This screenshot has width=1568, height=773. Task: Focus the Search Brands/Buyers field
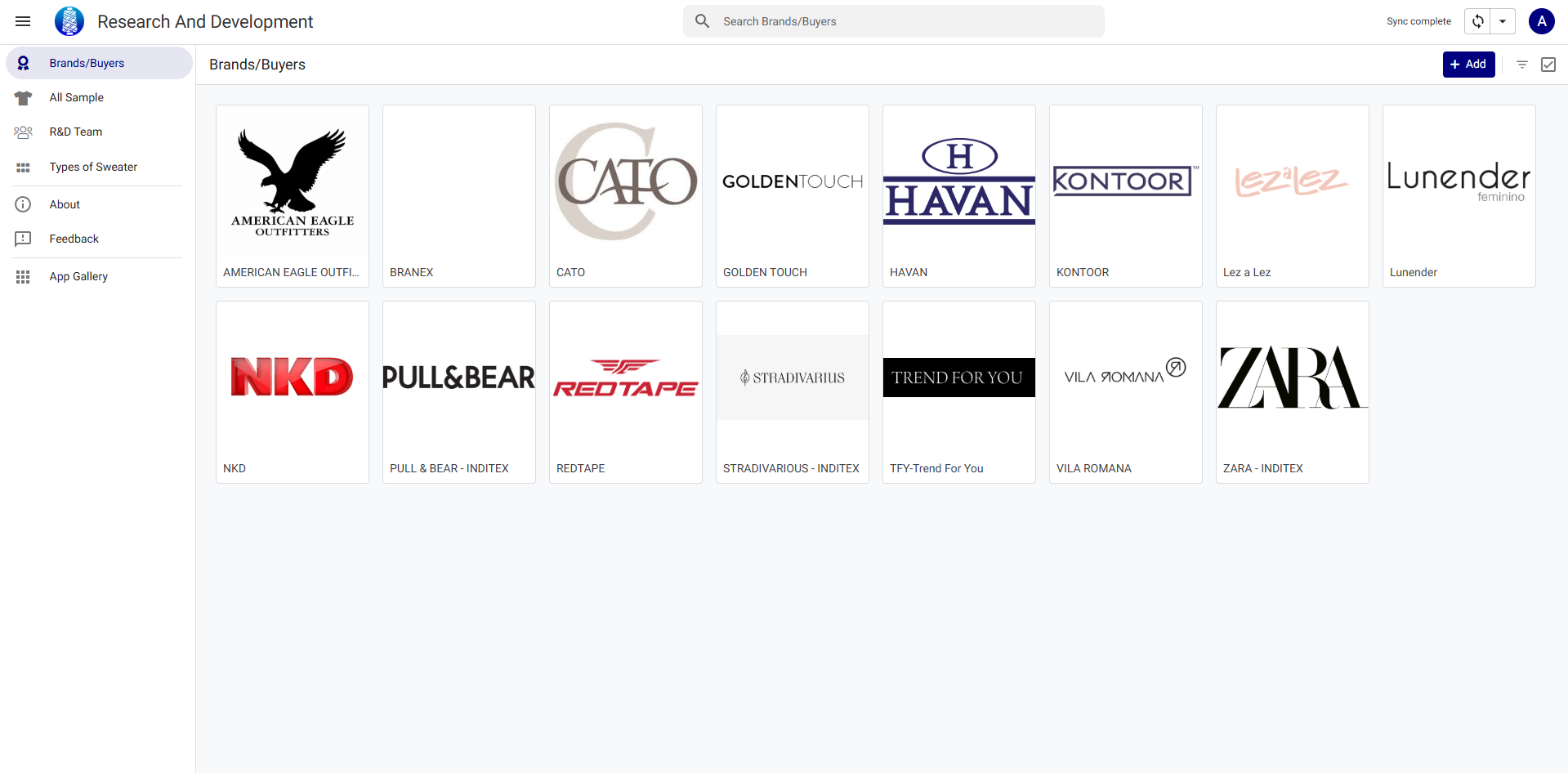[x=894, y=21]
